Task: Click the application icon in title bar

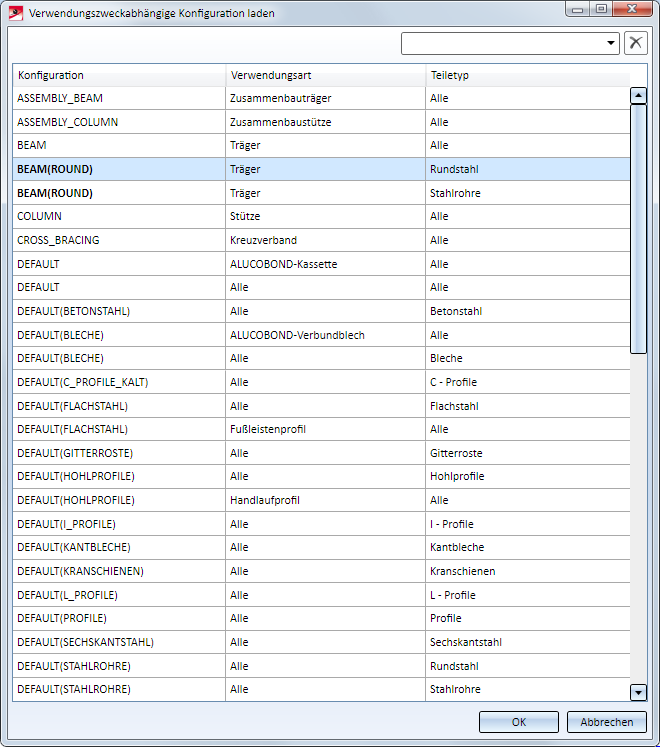Action: (16, 14)
